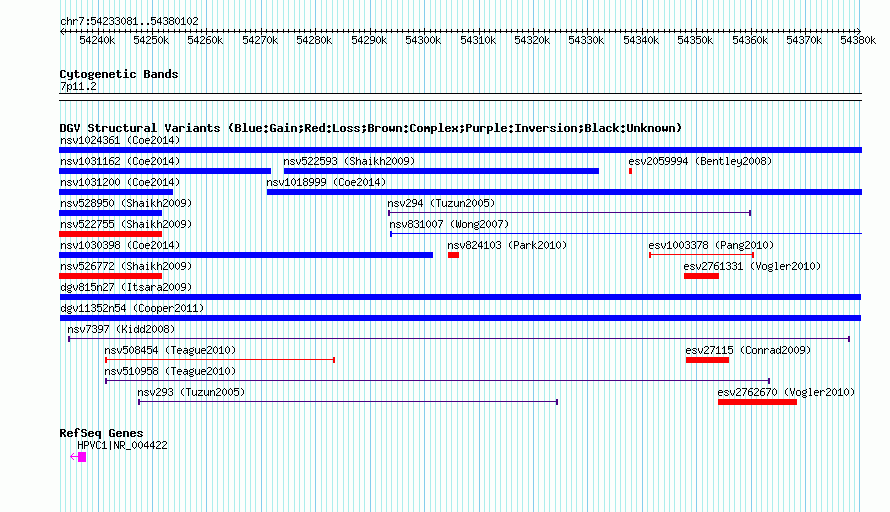Click esv27115 (Conrad2009) label
890x512 pixels.
(x=748, y=350)
